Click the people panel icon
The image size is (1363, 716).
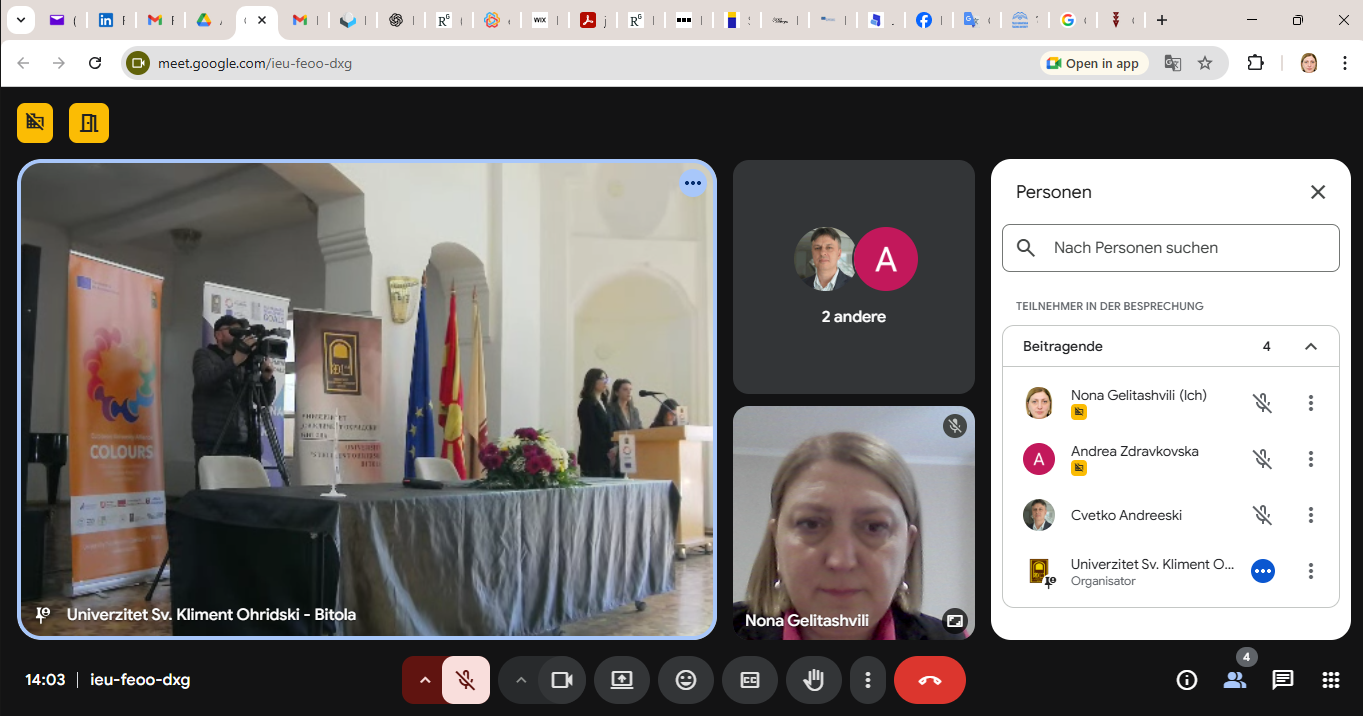1235,680
